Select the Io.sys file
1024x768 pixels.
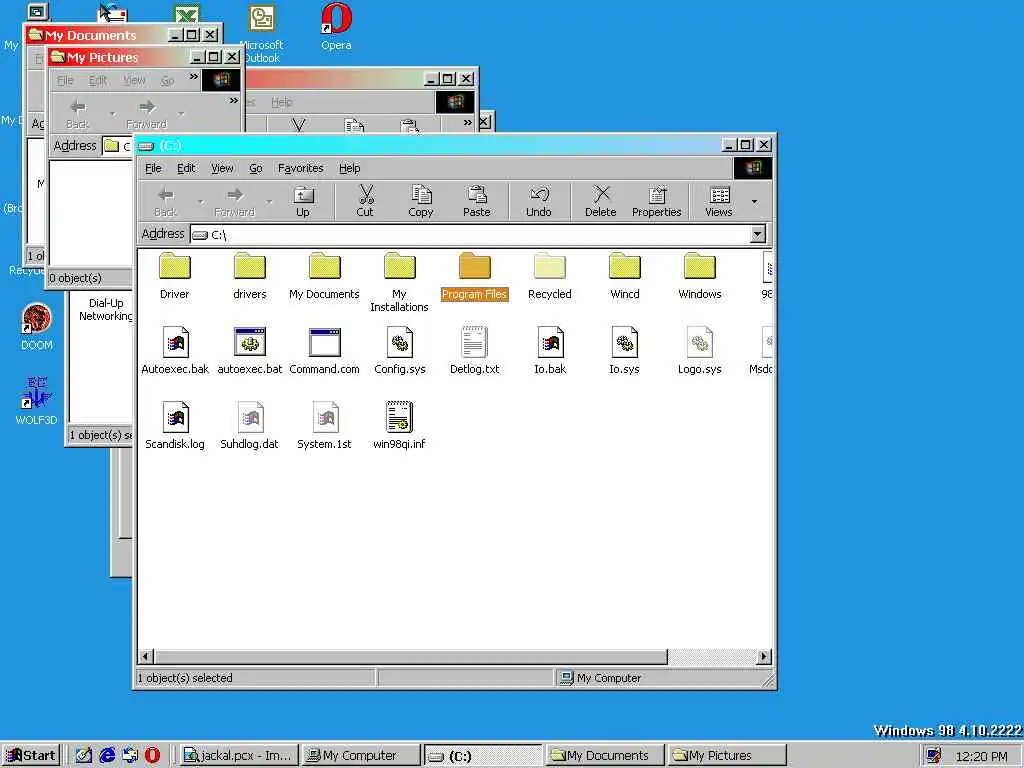pos(624,351)
